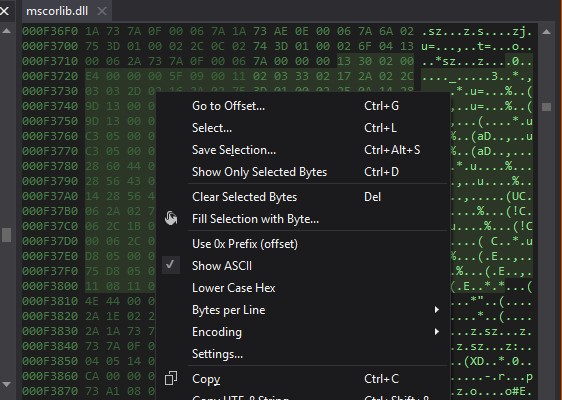Choose Select... from the context menu

[303, 128]
